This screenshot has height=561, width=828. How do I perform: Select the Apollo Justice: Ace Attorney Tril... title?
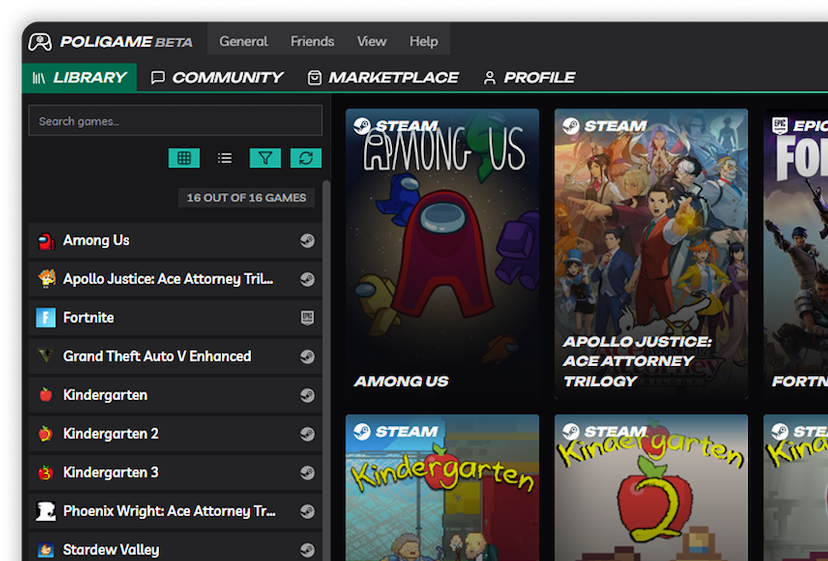168,279
